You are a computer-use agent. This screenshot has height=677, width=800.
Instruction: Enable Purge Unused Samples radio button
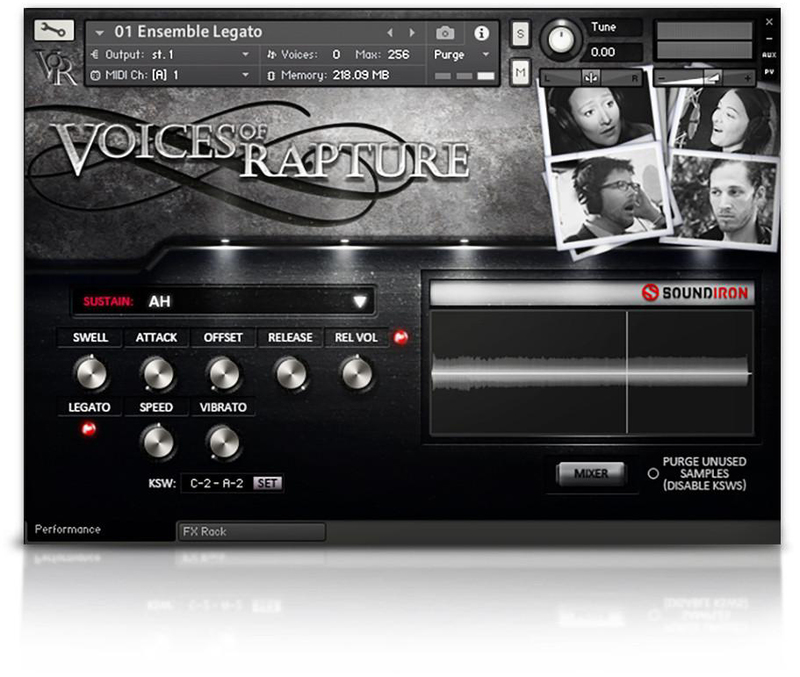click(653, 473)
